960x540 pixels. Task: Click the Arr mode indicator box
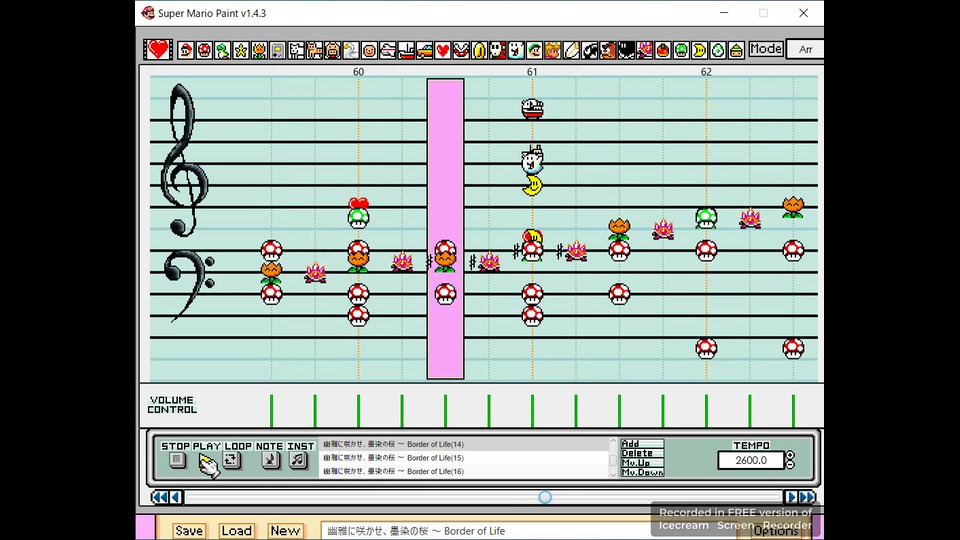point(805,49)
